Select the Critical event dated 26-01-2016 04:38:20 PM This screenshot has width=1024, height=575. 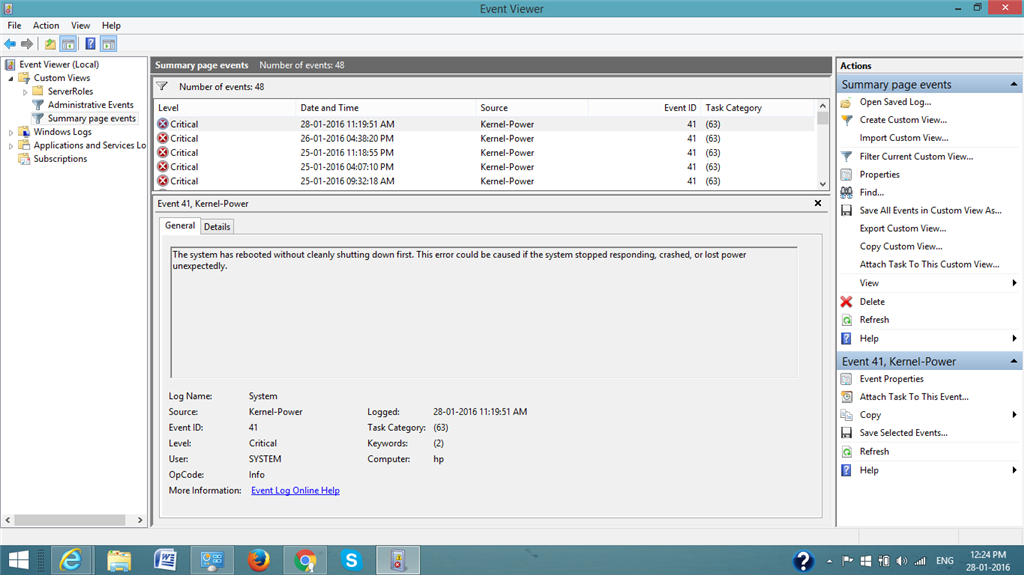tap(484, 139)
